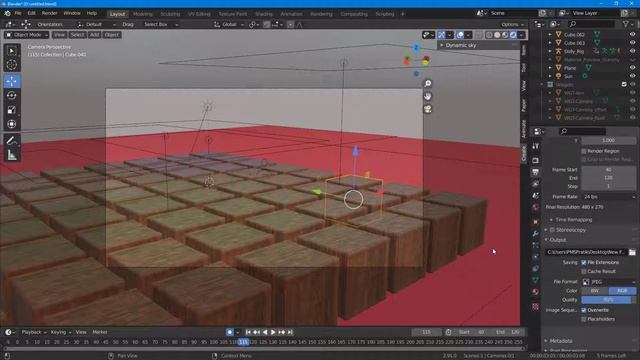This screenshot has height=360, width=640.
Task: Click the Add menu in viewport header
Action: coord(94,35)
